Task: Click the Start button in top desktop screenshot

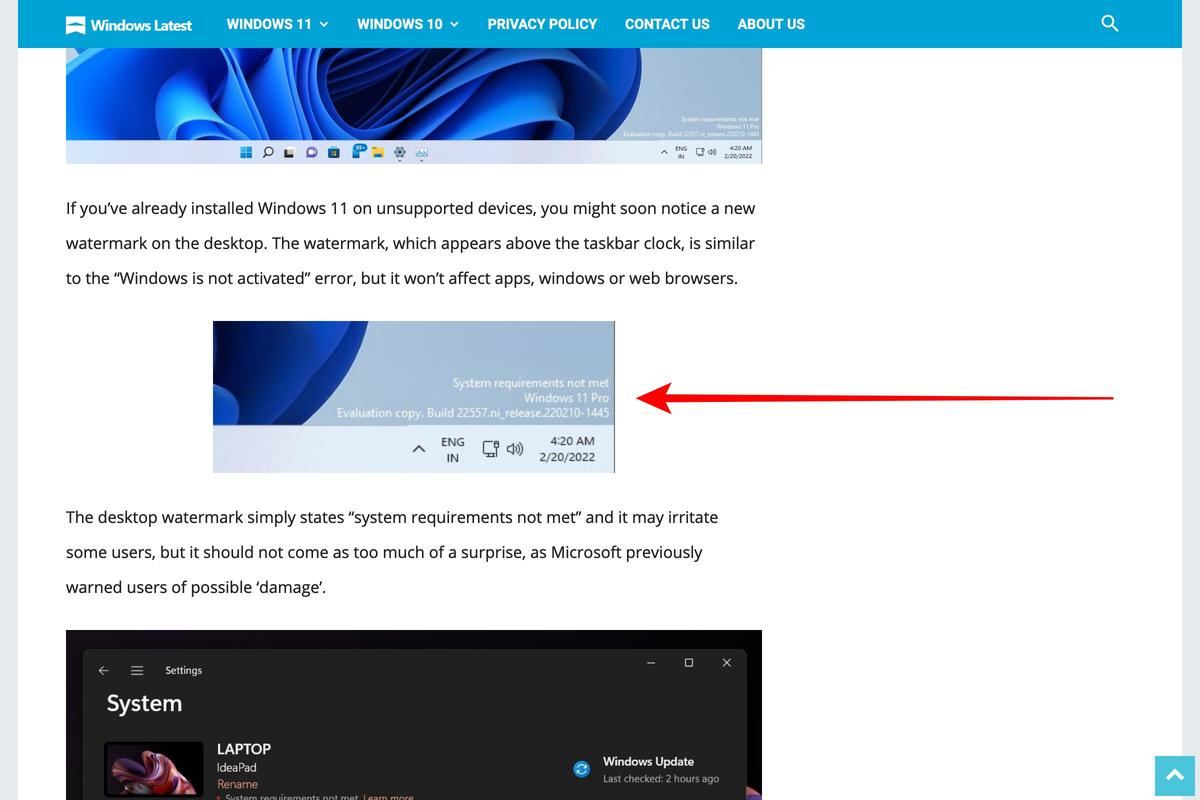Action: [246, 152]
